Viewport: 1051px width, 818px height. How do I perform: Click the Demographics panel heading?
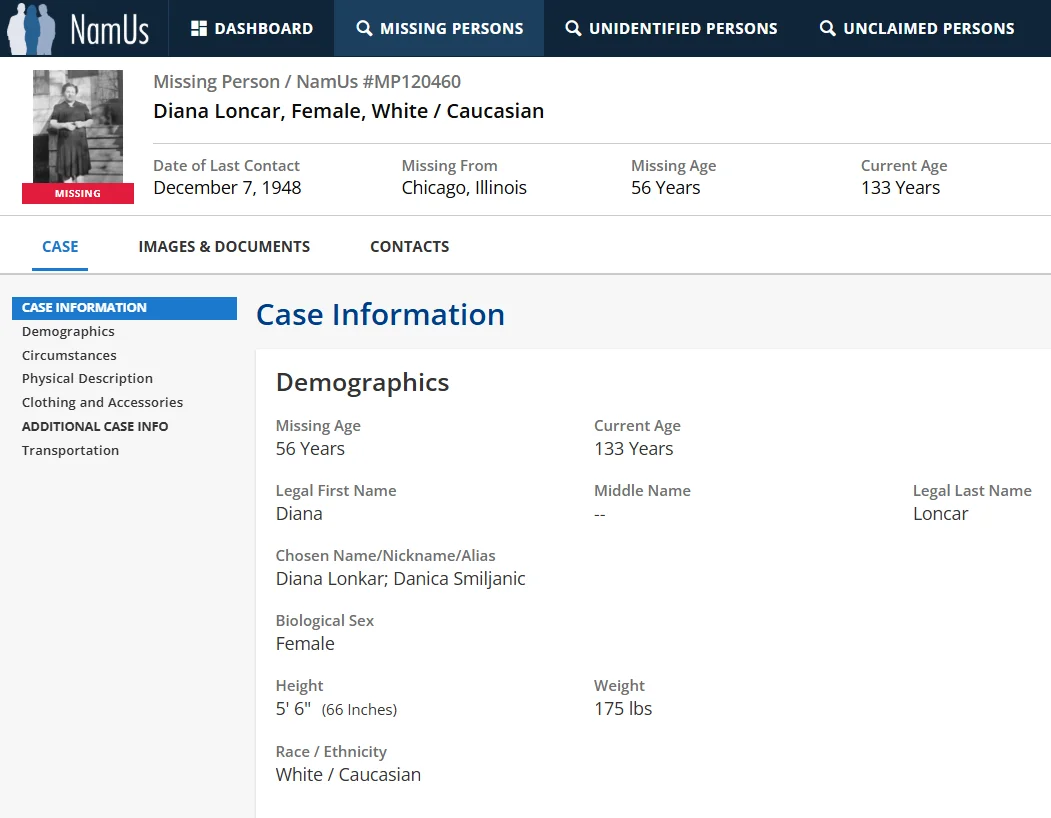362,383
